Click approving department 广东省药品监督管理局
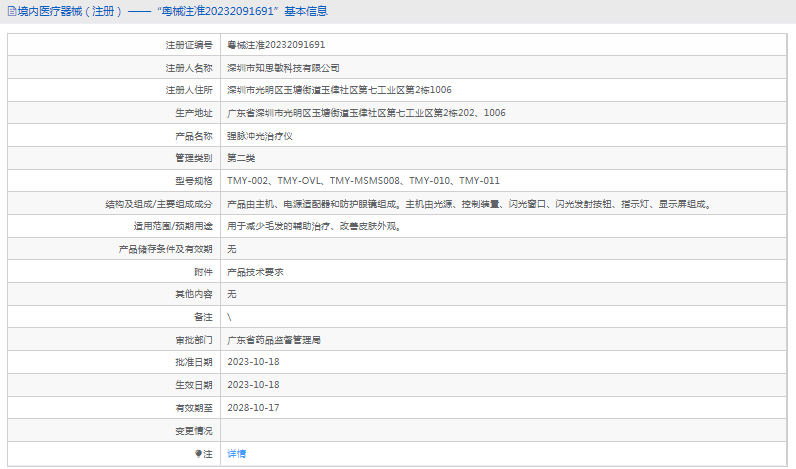Image resolution: width=796 pixels, height=469 pixels. point(274,340)
